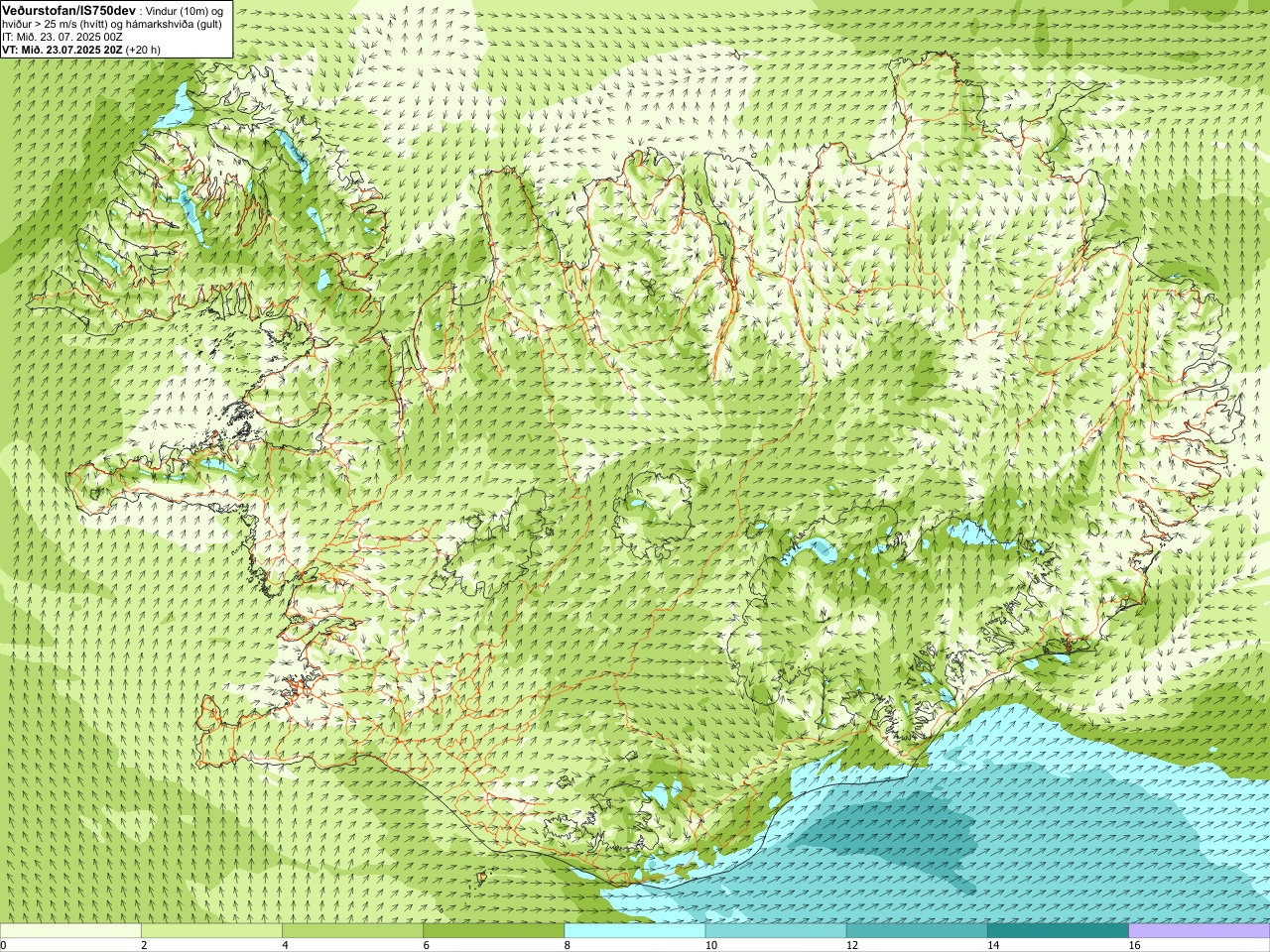The height and width of the screenshot is (952, 1270).
Task: Click the dark green 6–8 m/s legend swatch
Action: 494,930
